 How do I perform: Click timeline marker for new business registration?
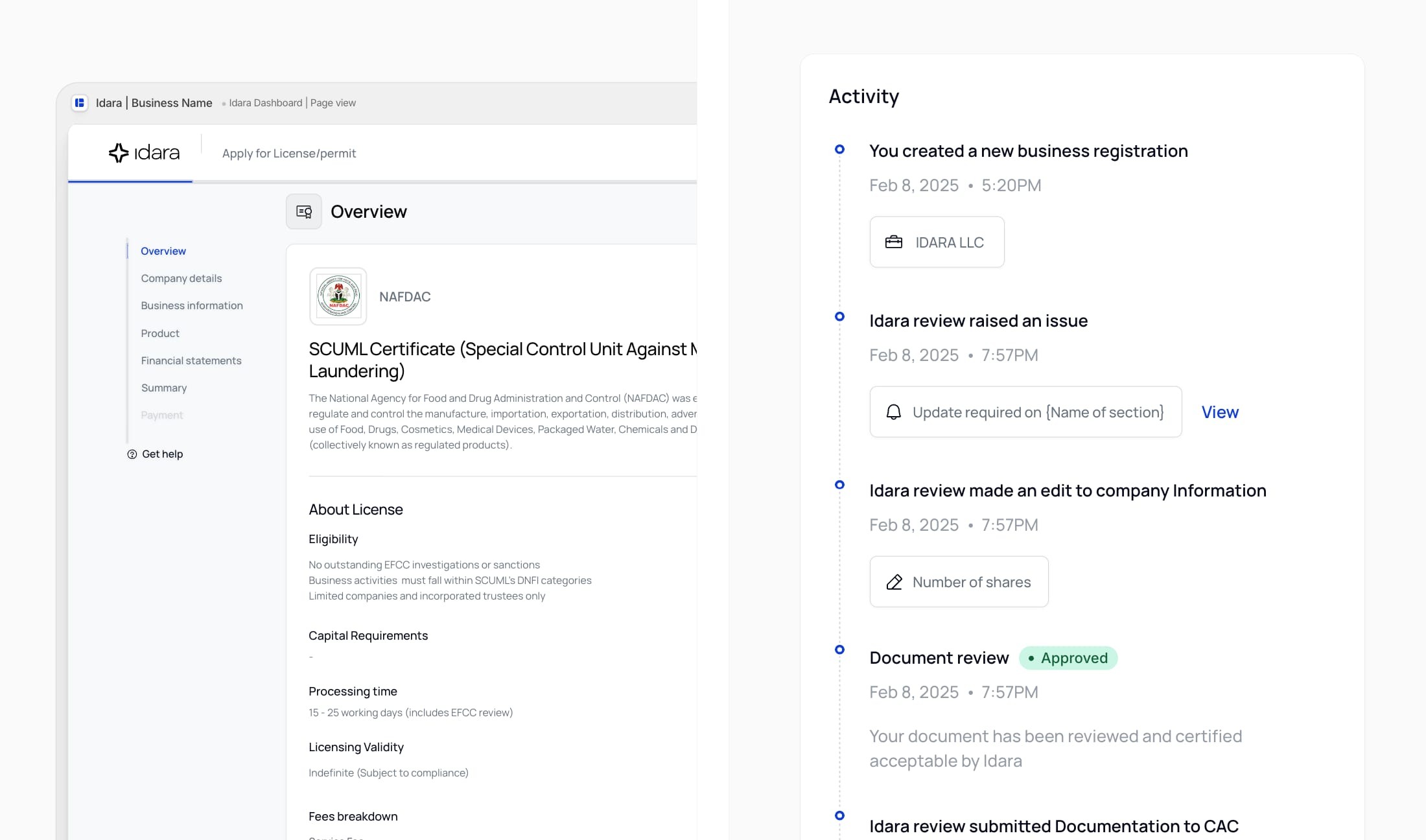click(x=839, y=149)
